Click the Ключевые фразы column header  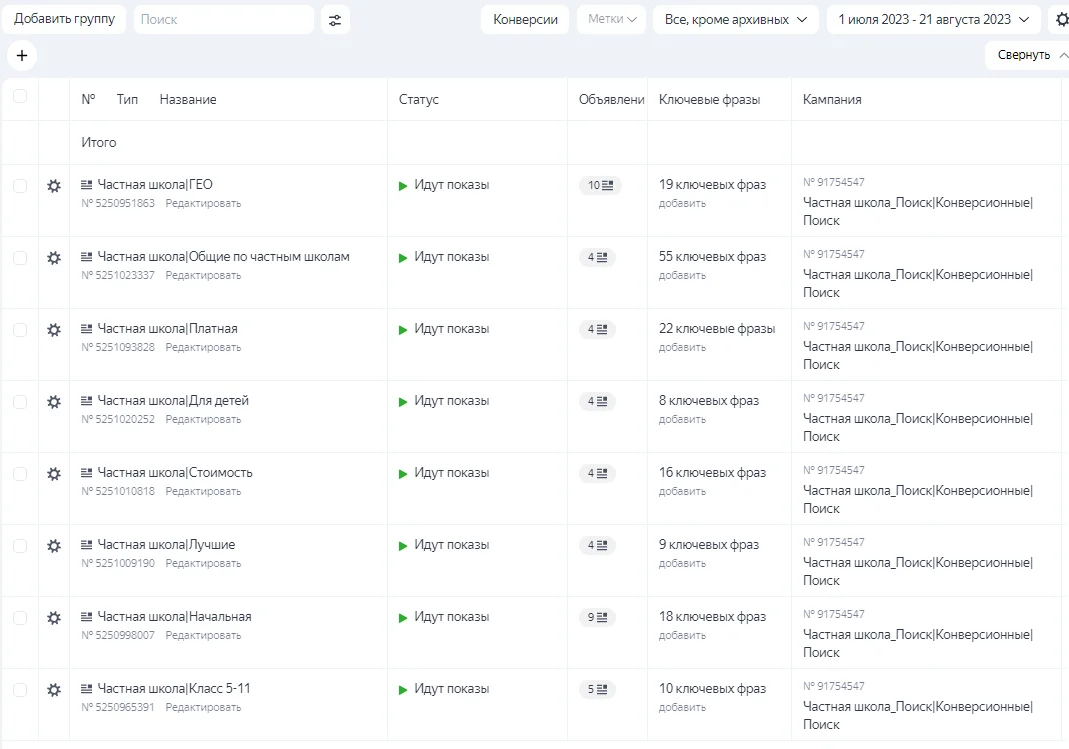point(709,100)
